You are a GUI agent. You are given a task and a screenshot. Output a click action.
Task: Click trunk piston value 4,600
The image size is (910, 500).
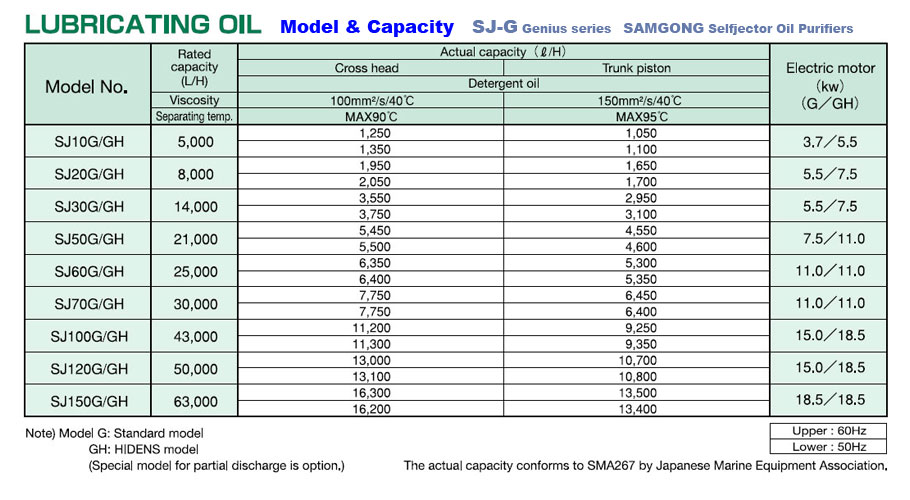[x=641, y=247]
